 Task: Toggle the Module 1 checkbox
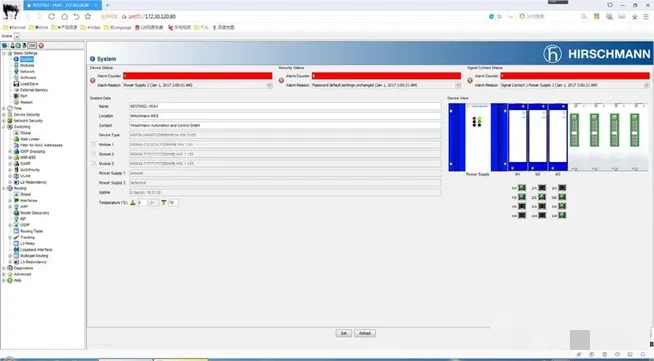93,144
